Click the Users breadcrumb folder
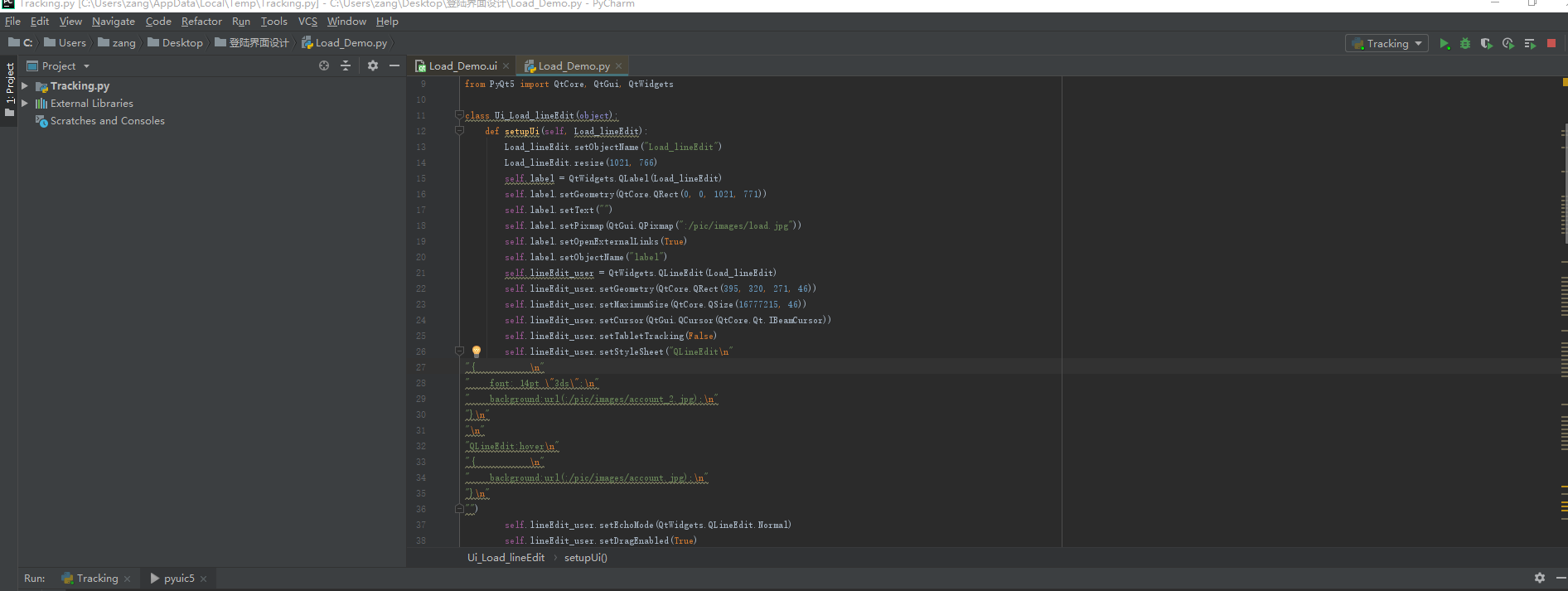This screenshot has width=1568, height=591. coord(65,42)
